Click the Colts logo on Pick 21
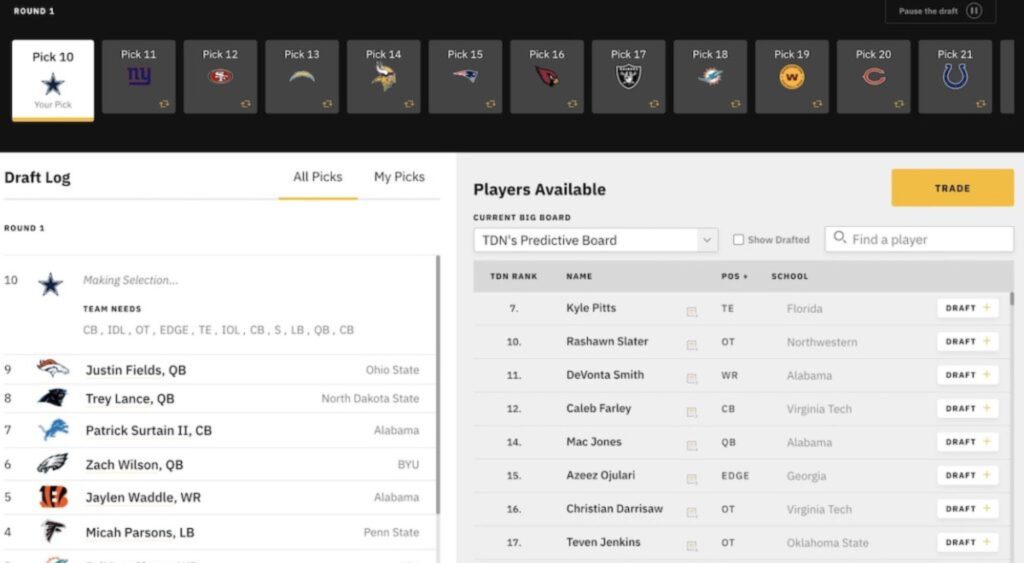This screenshot has height=563, width=1024. (955, 76)
